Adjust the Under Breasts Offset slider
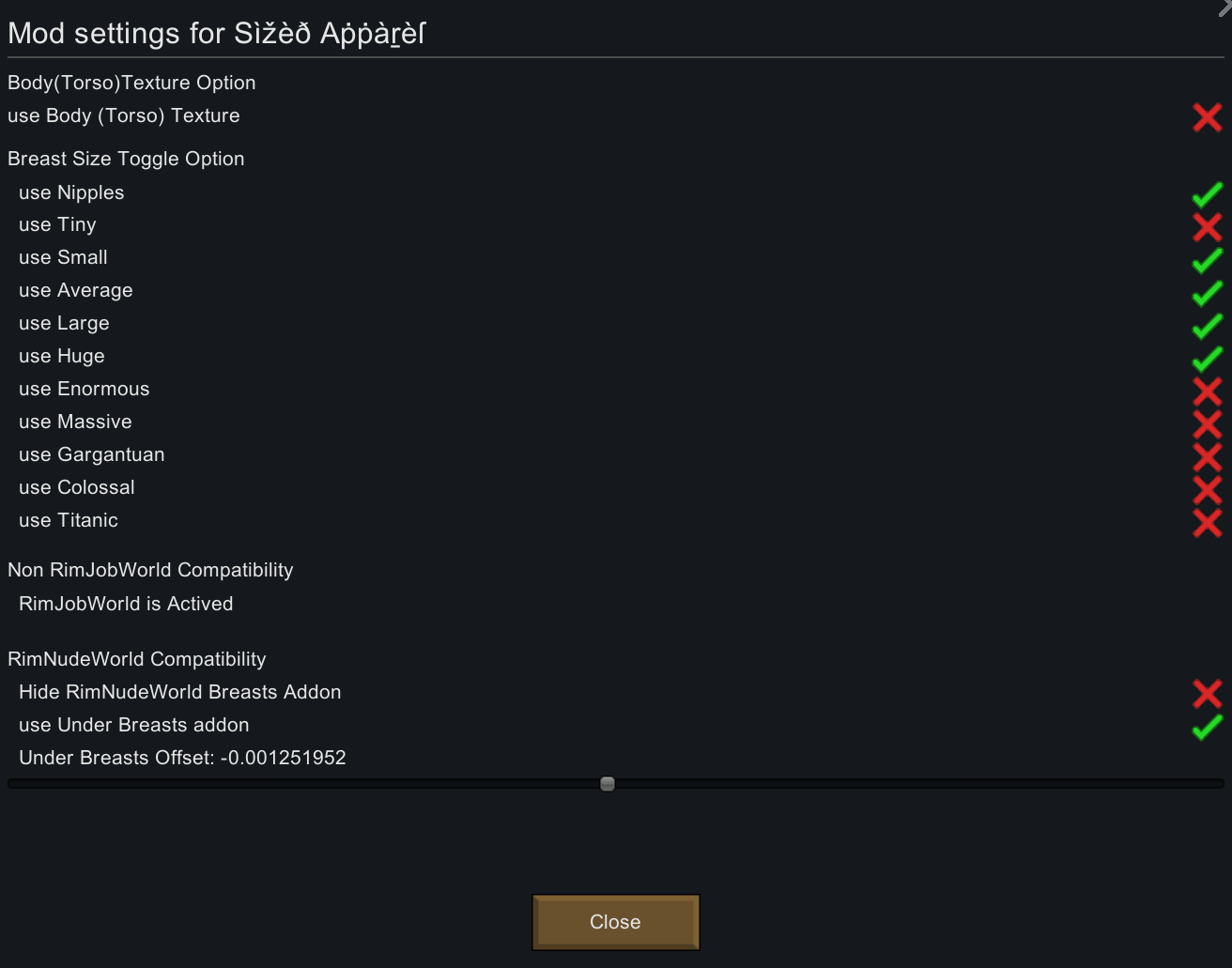Image resolution: width=1232 pixels, height=968 pixels. (x=608, y=783)
